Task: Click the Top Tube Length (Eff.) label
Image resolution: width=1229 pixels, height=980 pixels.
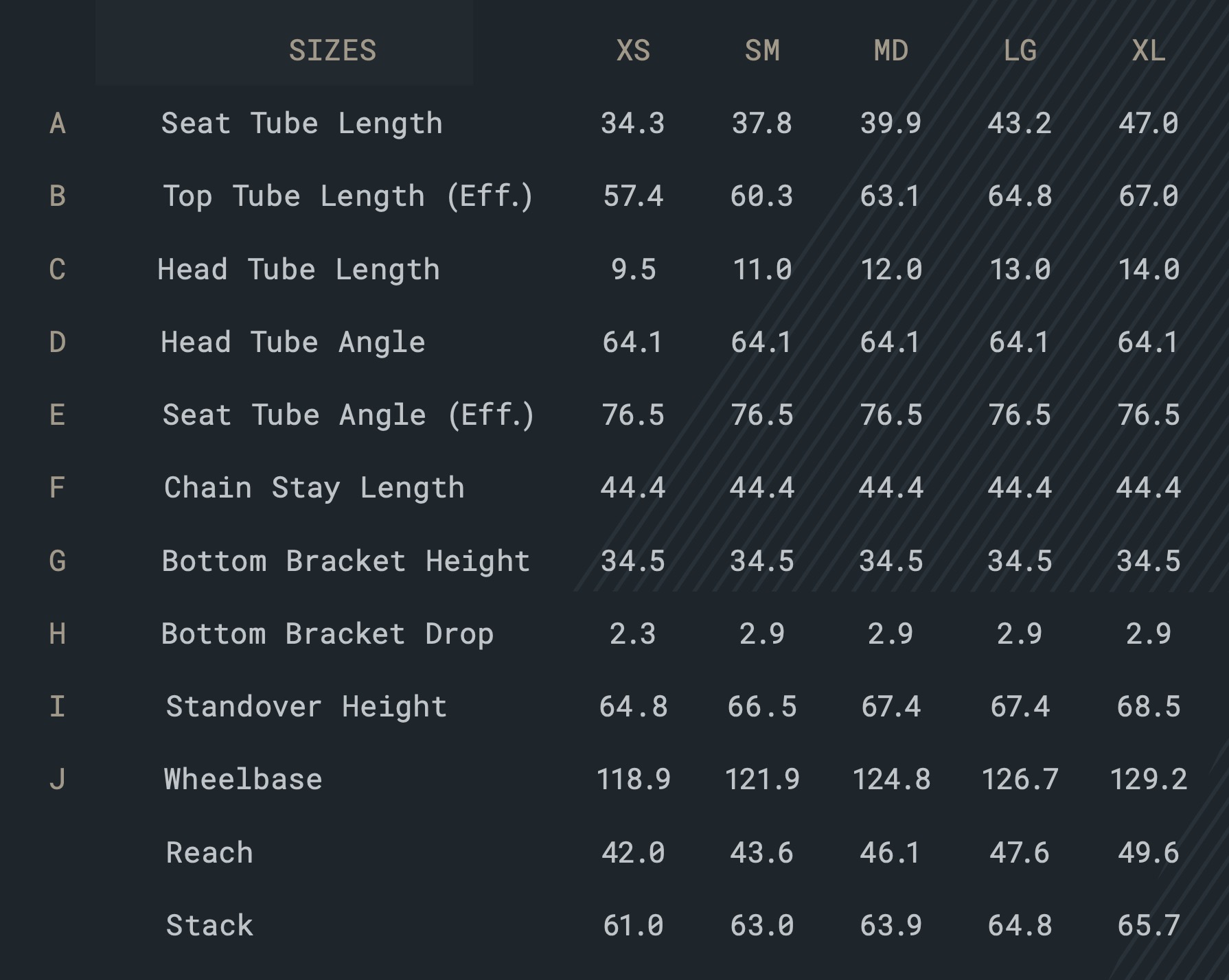Action: (347, 196)
